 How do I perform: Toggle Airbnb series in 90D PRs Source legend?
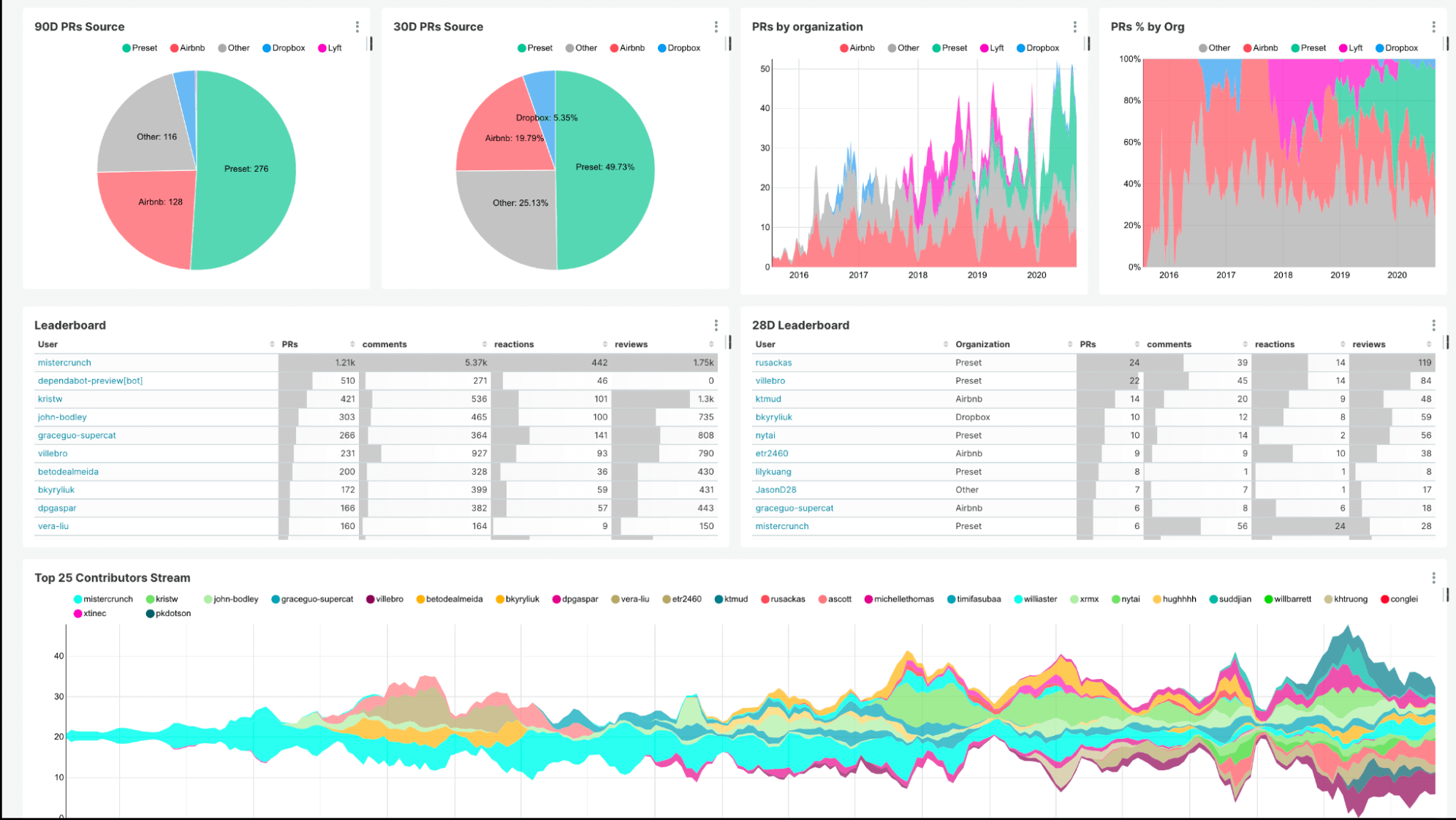(187, 48)
